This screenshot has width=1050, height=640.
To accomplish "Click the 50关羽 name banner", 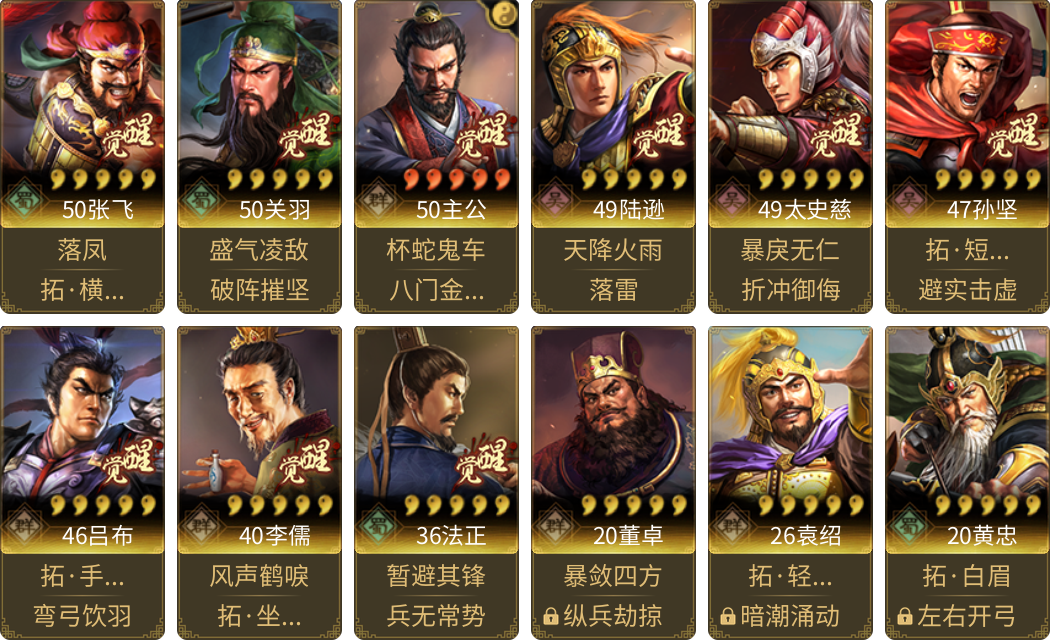I will (259, 210).
